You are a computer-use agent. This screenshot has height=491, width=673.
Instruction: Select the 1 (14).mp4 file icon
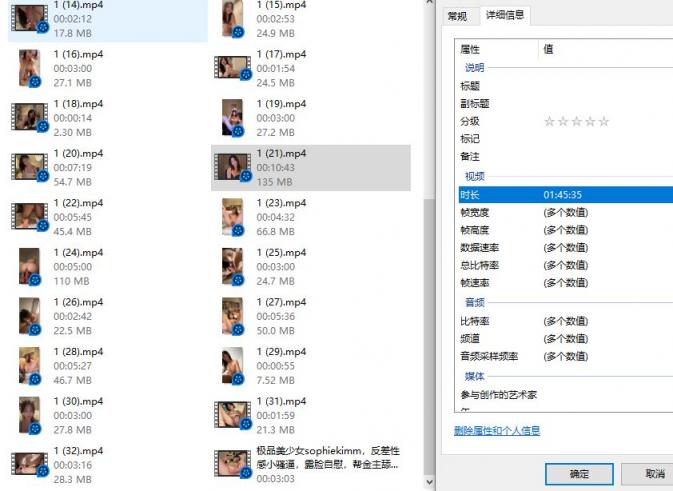click(30, 19)
